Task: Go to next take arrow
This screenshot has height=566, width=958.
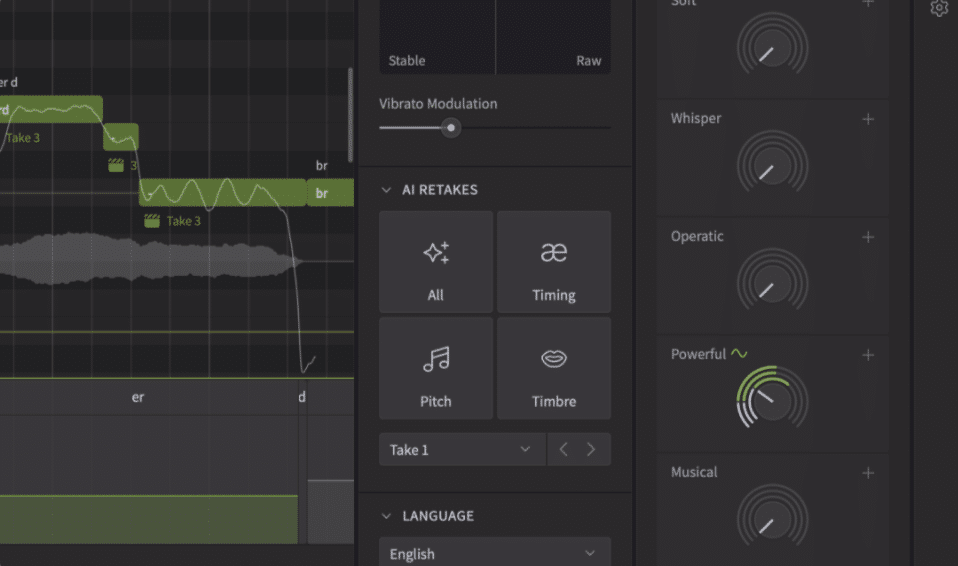Action: click(x=591, y=450)
